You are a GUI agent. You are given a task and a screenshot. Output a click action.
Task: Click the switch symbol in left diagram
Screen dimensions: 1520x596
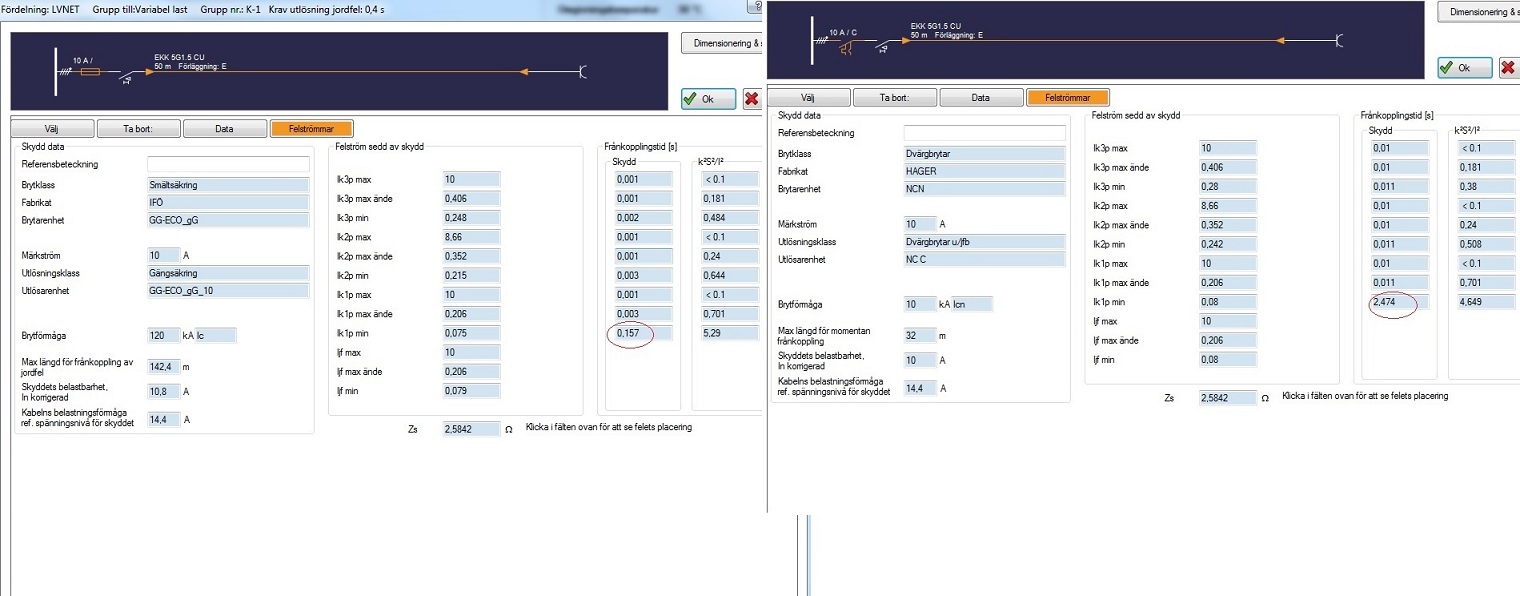(128, 75)
